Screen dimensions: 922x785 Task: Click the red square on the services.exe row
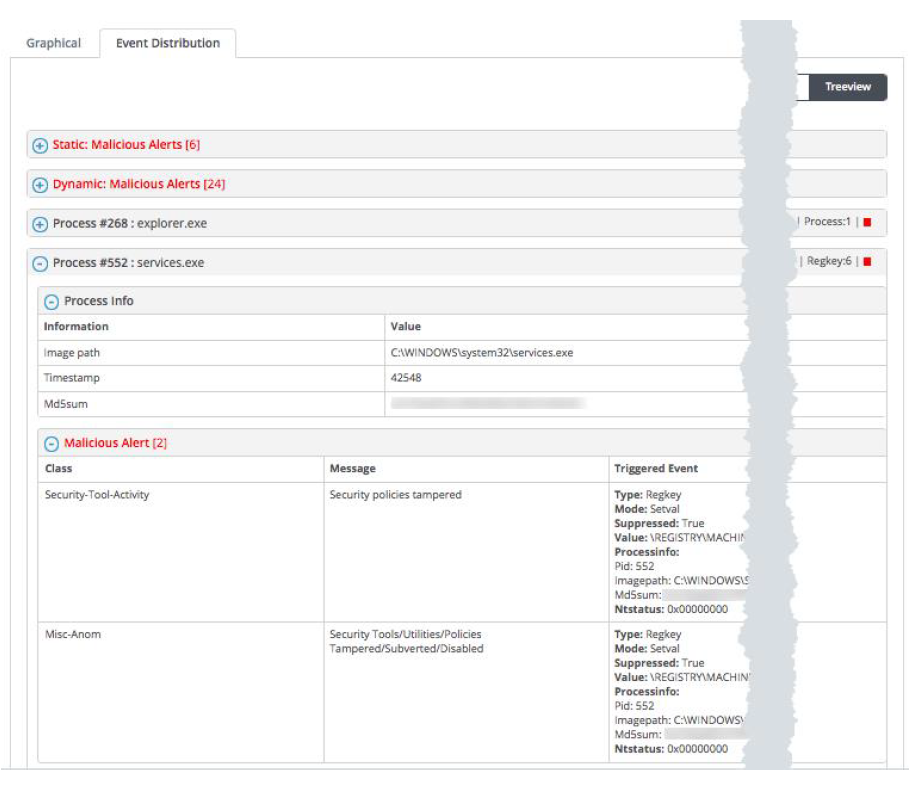point(867,262)
